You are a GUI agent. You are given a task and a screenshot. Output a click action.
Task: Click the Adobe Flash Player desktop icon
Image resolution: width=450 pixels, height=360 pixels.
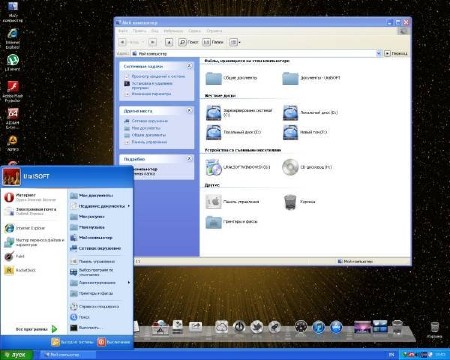(13, 91)
